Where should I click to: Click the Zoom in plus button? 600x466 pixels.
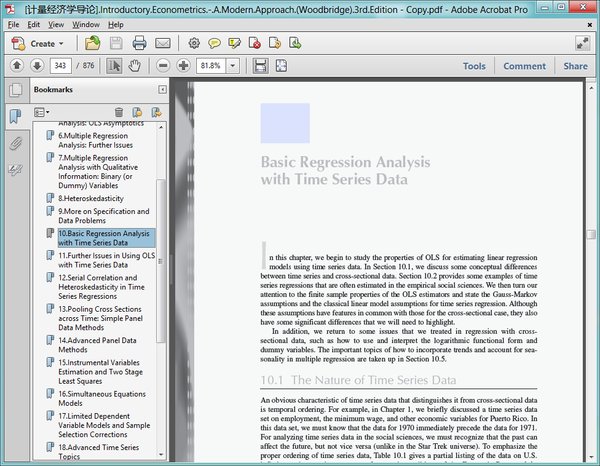tap(183, 66)
